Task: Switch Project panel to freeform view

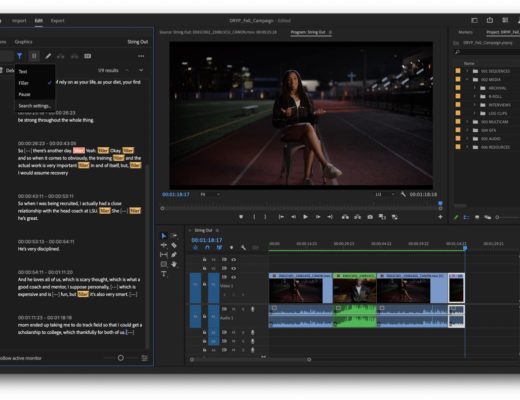Action: 487,217
